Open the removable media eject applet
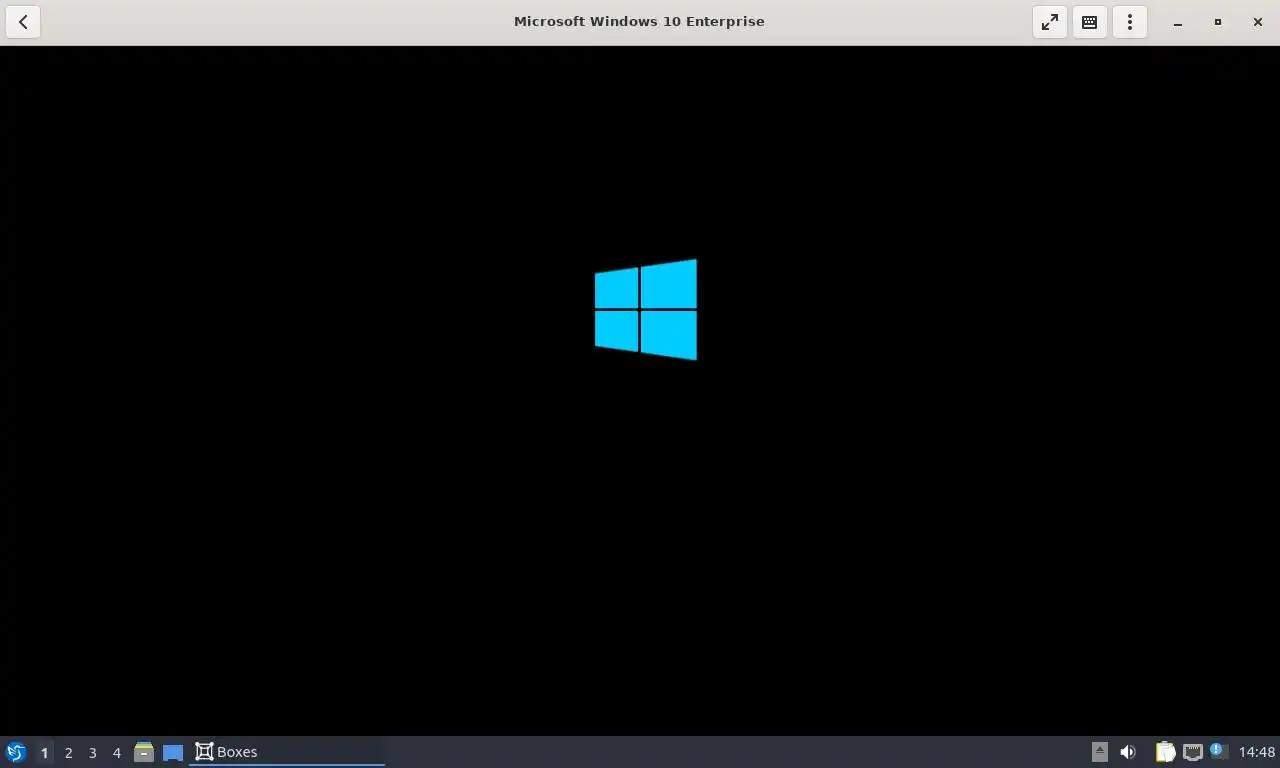 coord(1099,752)
